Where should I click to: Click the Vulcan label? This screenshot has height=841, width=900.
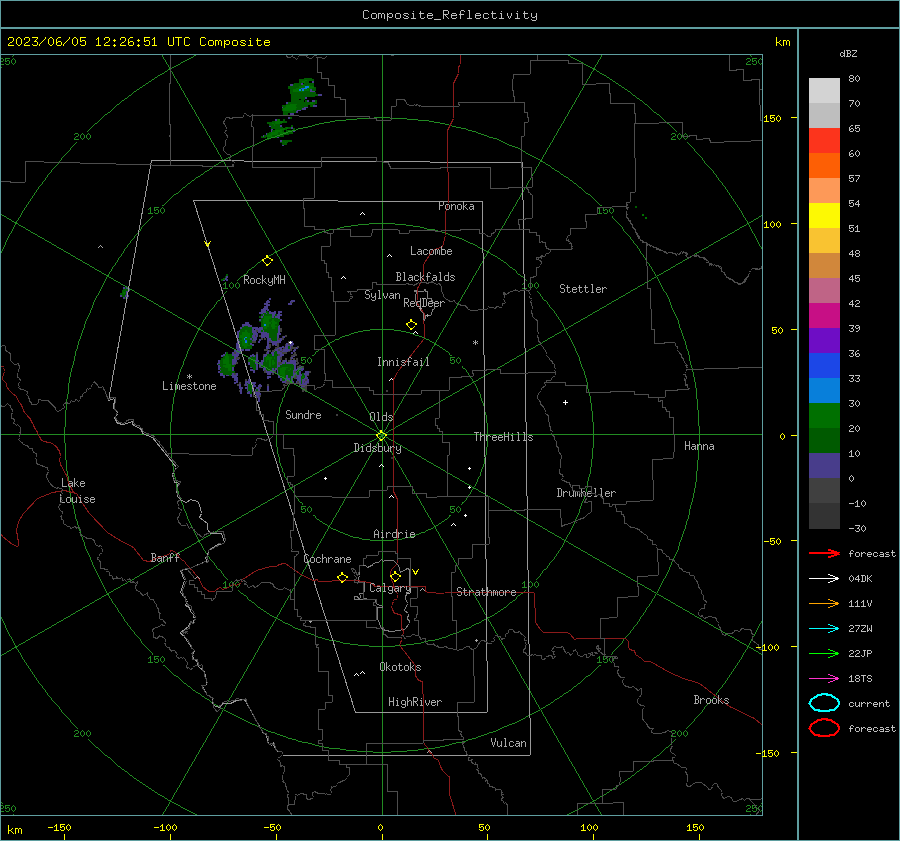[x=508, y=743]
